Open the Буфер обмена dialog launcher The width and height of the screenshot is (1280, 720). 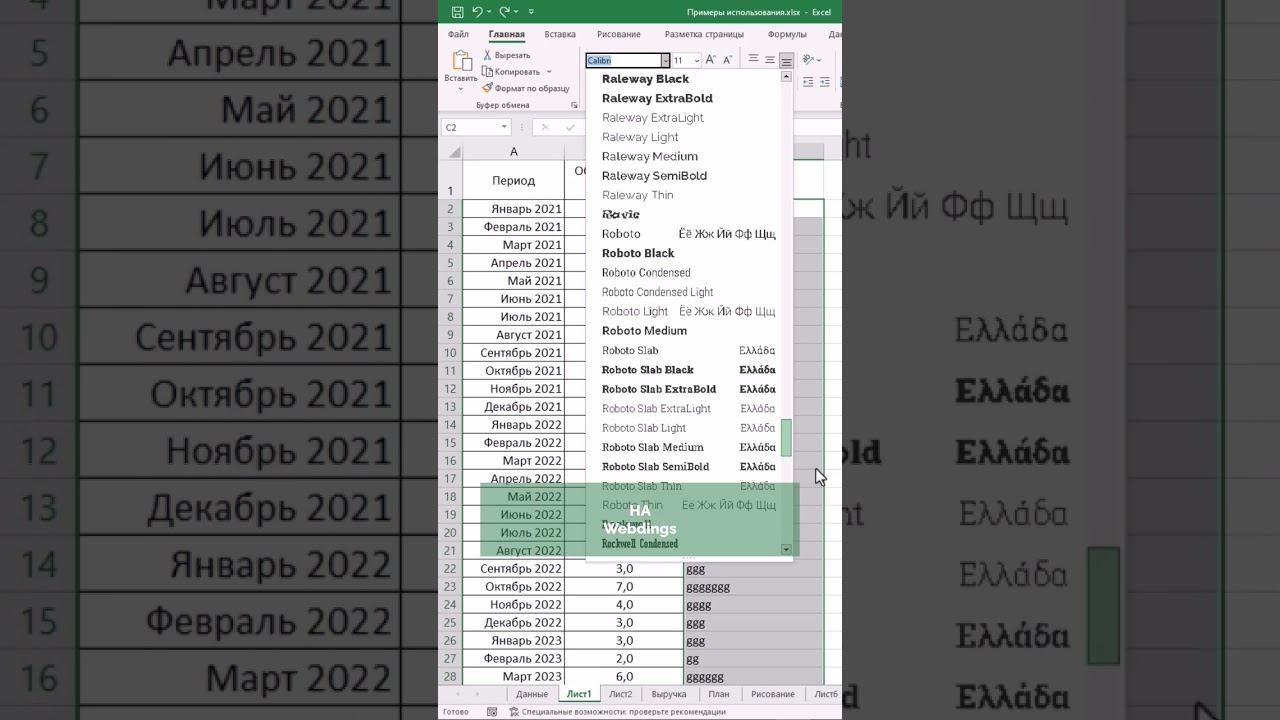coord(574,105)
